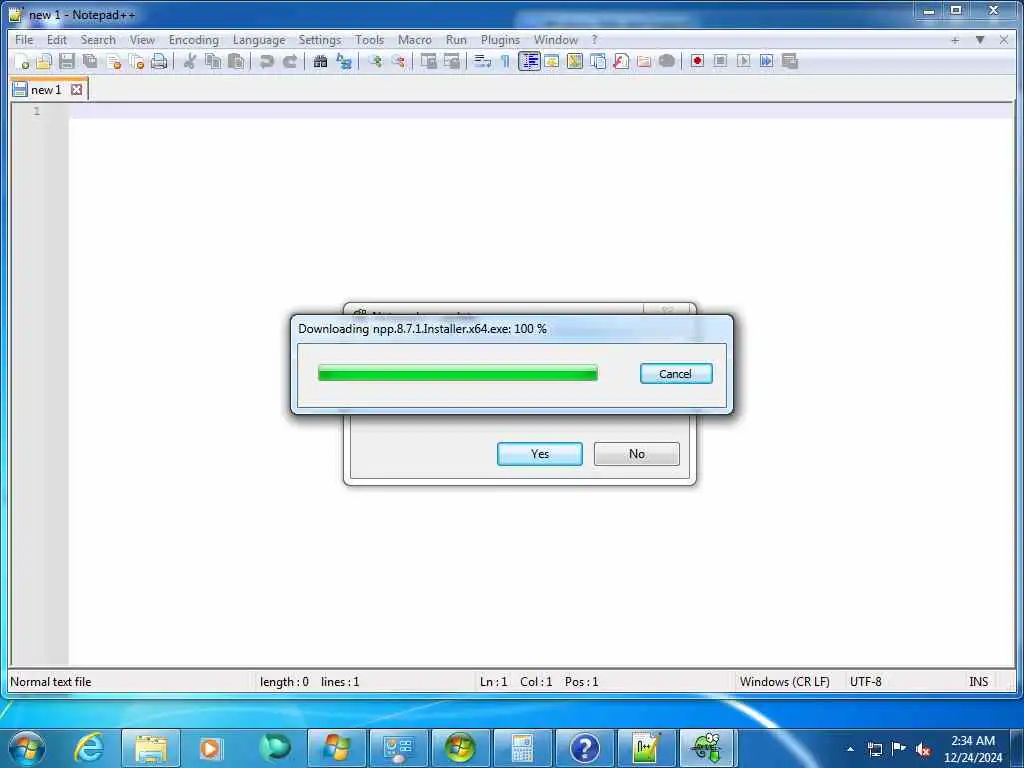Screen dimensions: 1024x768
Task: Open the Edit menu
Action: 57,40
